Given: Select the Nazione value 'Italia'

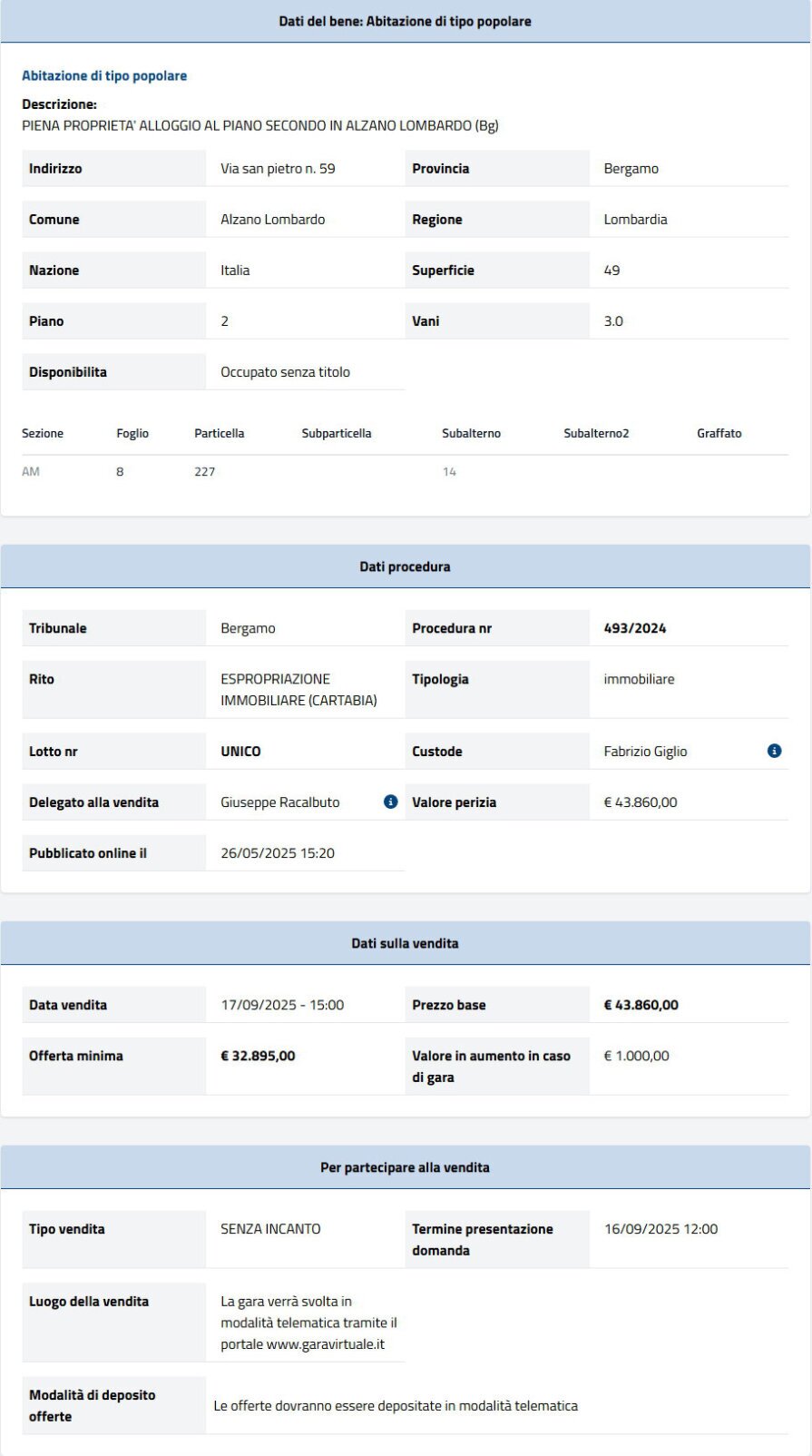Looking at the screenshot, I should 235,271.
